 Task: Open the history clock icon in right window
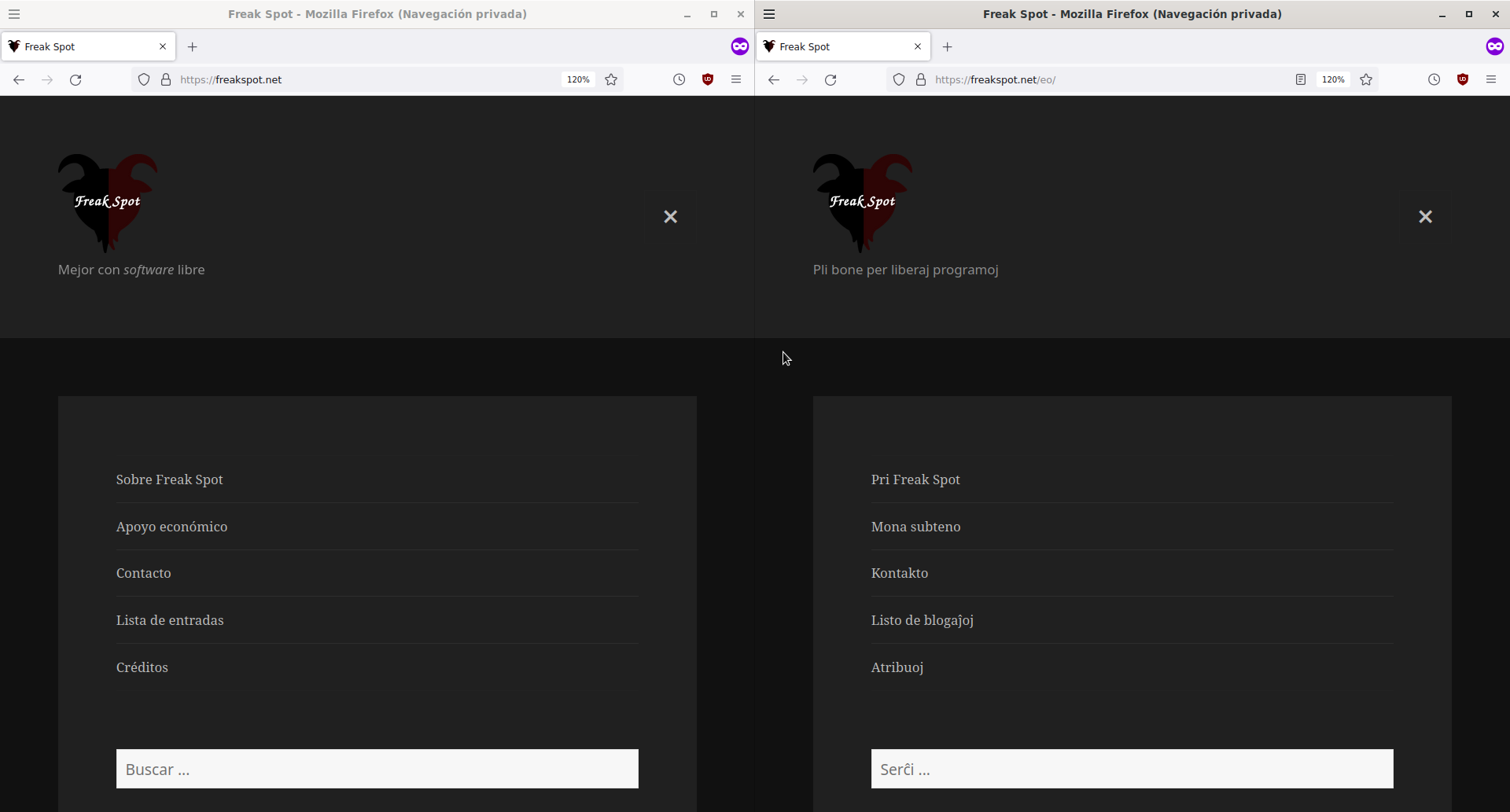click(x=1434, y=79)
